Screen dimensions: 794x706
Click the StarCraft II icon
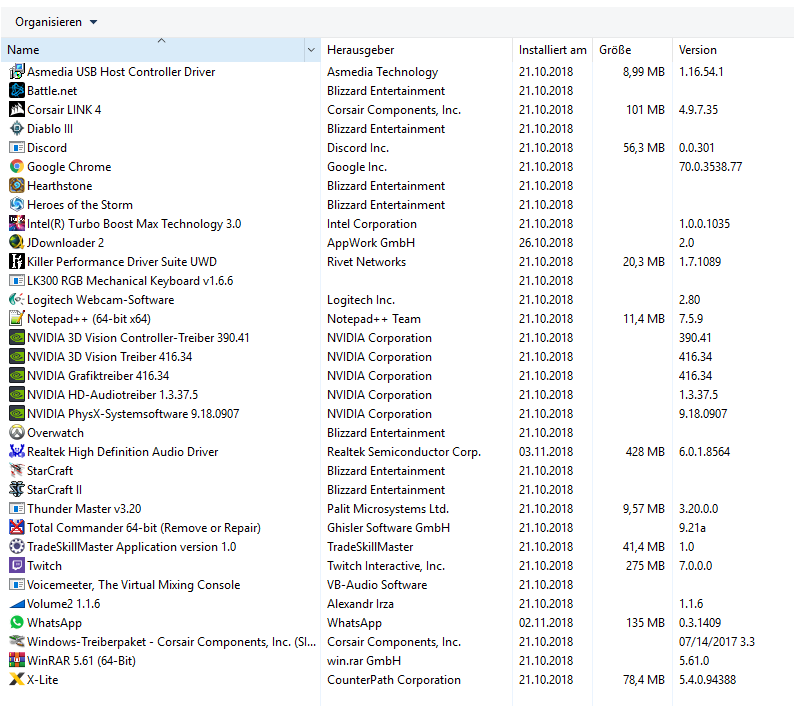click(17, 489)
